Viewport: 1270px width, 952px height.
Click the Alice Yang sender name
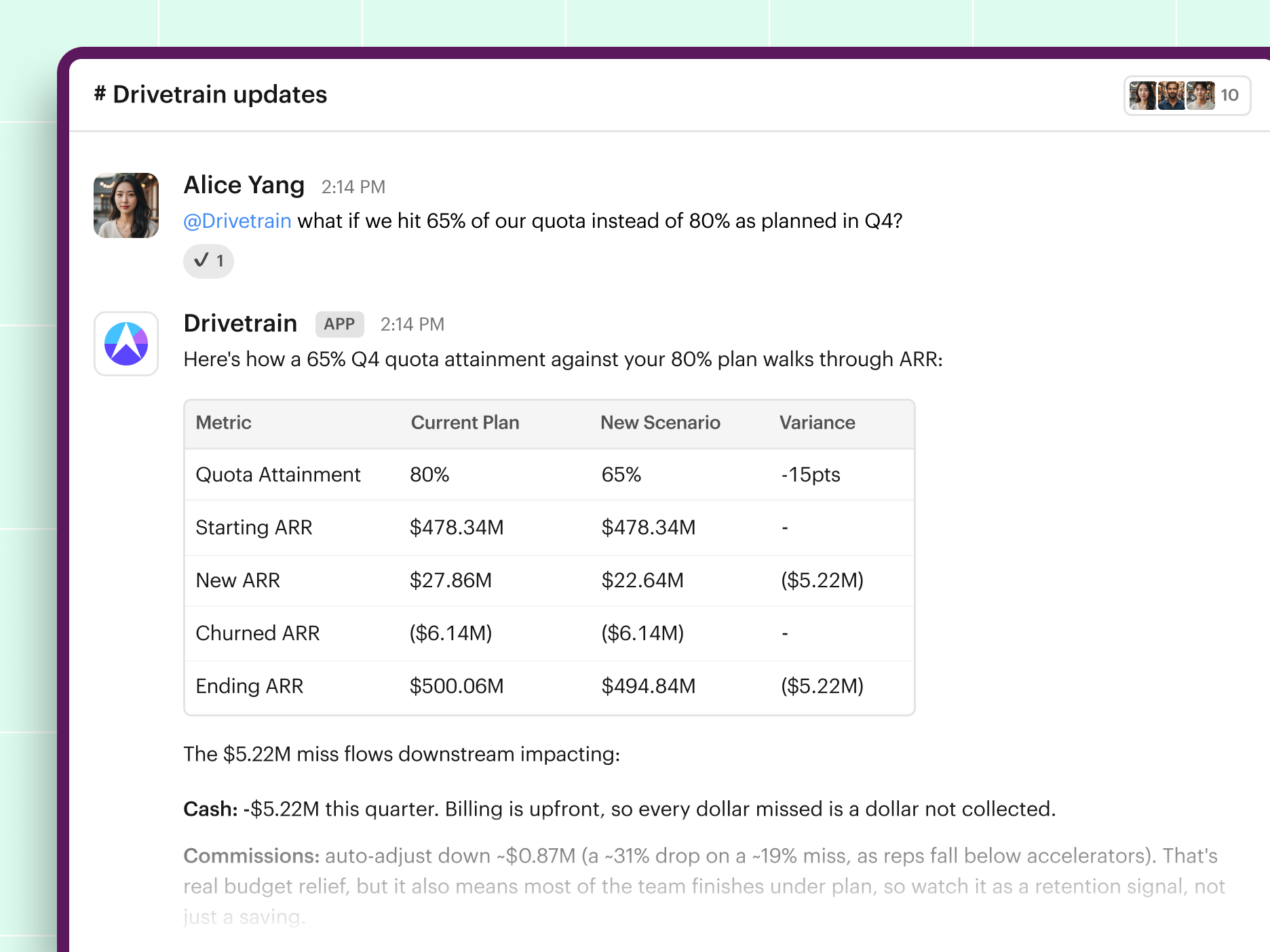[x=244, y=185]
